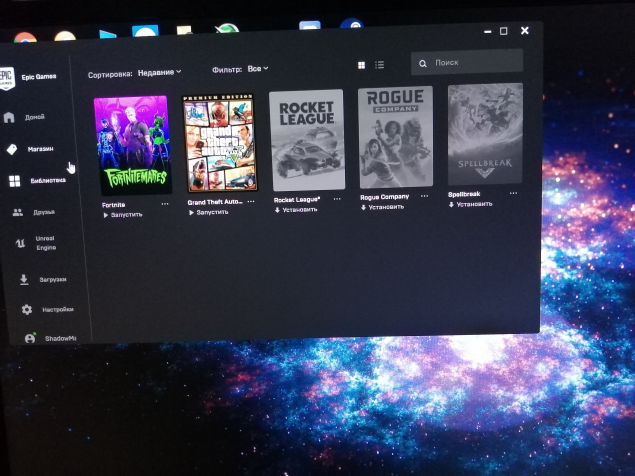Click Запустить under Fortnite

[x=123, y=215]
